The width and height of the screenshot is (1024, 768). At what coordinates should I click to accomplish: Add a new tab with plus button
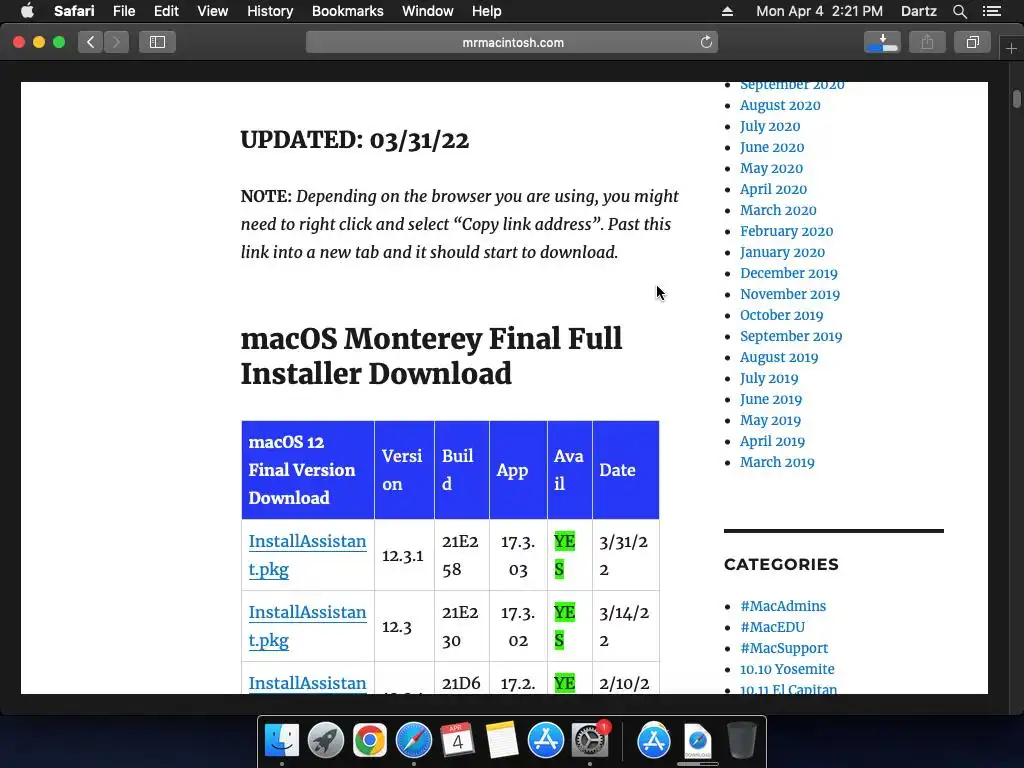coord(1011,49)
